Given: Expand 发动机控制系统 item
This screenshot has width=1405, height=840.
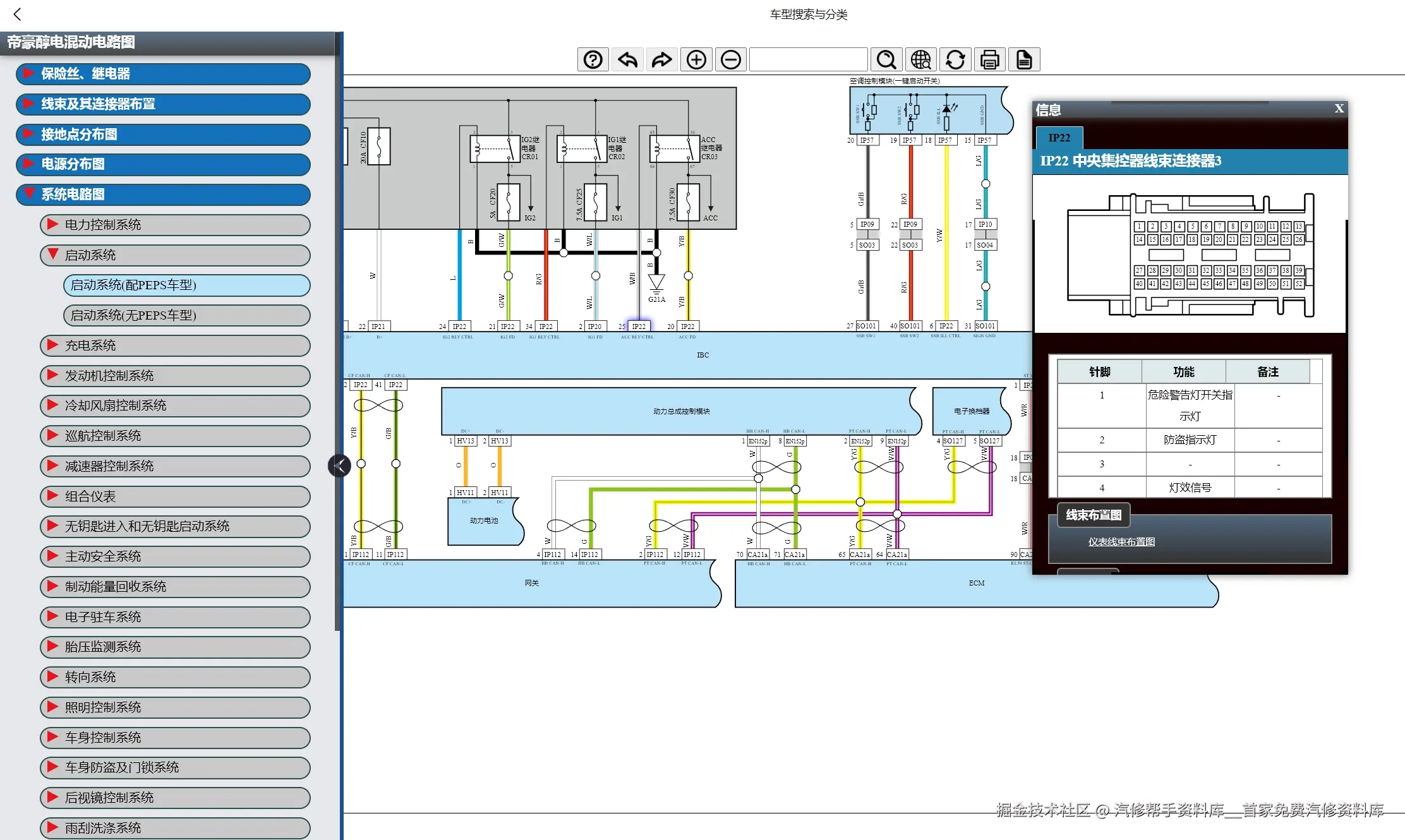Looking at the screenshot, I should point(175,376).
